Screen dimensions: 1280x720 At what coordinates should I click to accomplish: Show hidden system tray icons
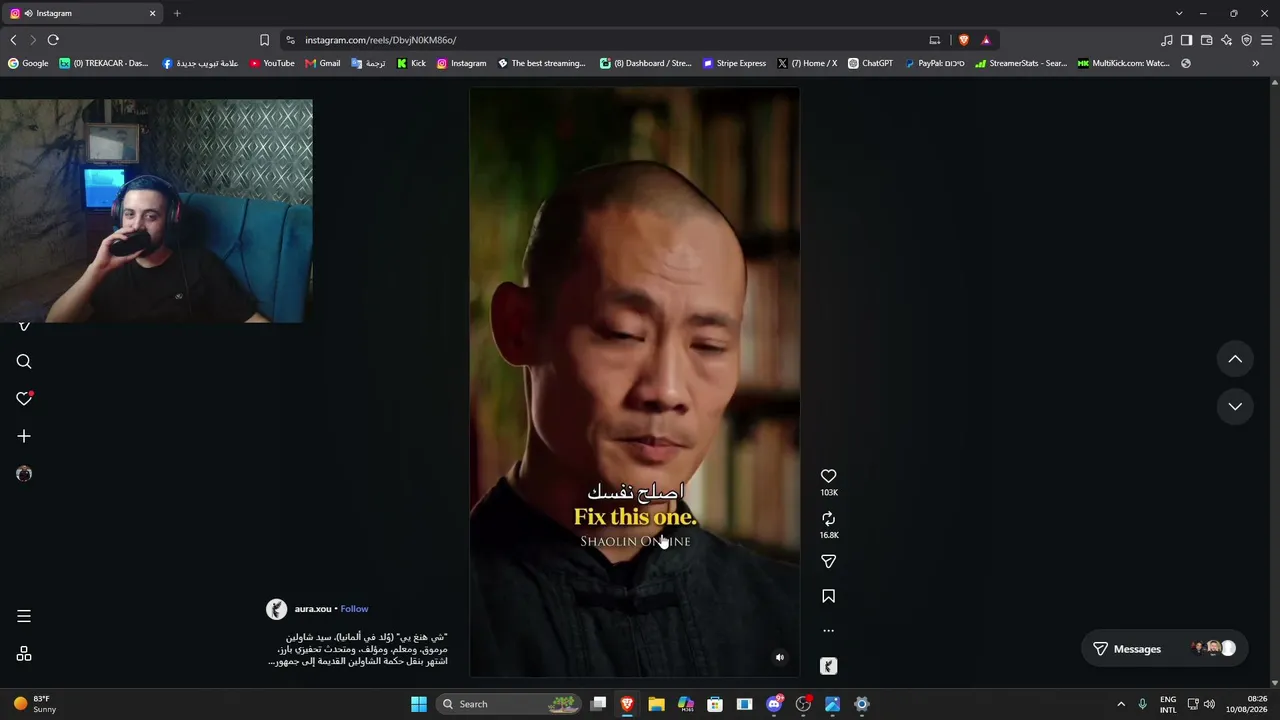click(1121, 704)
